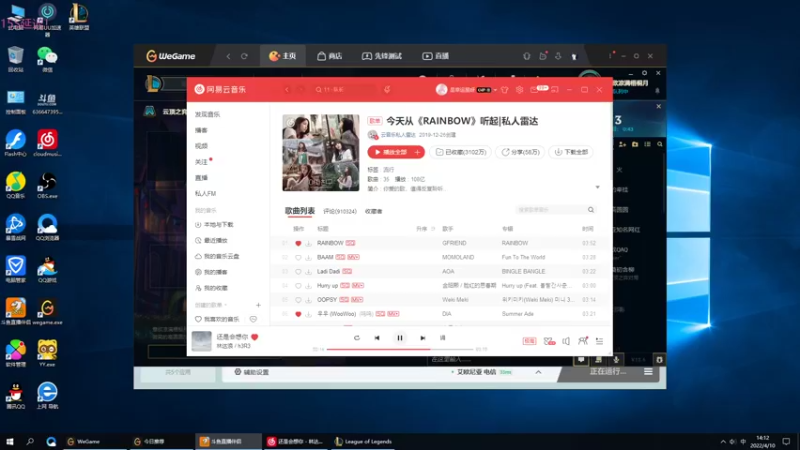Download the RAINBOW song via its row icon

[308, 243]
